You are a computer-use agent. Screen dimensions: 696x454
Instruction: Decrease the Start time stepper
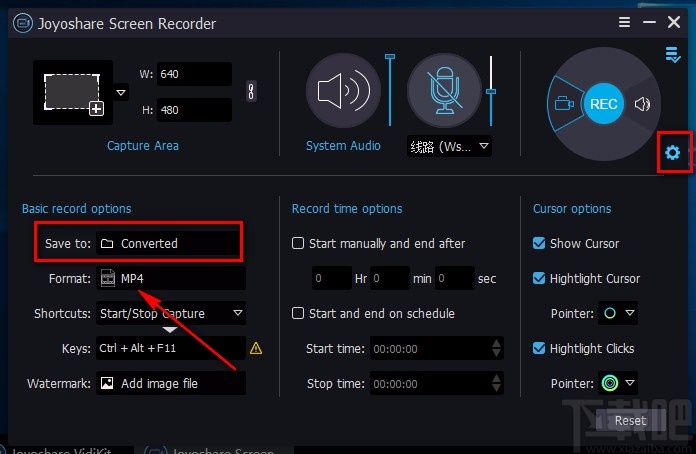tap(497, 354)
